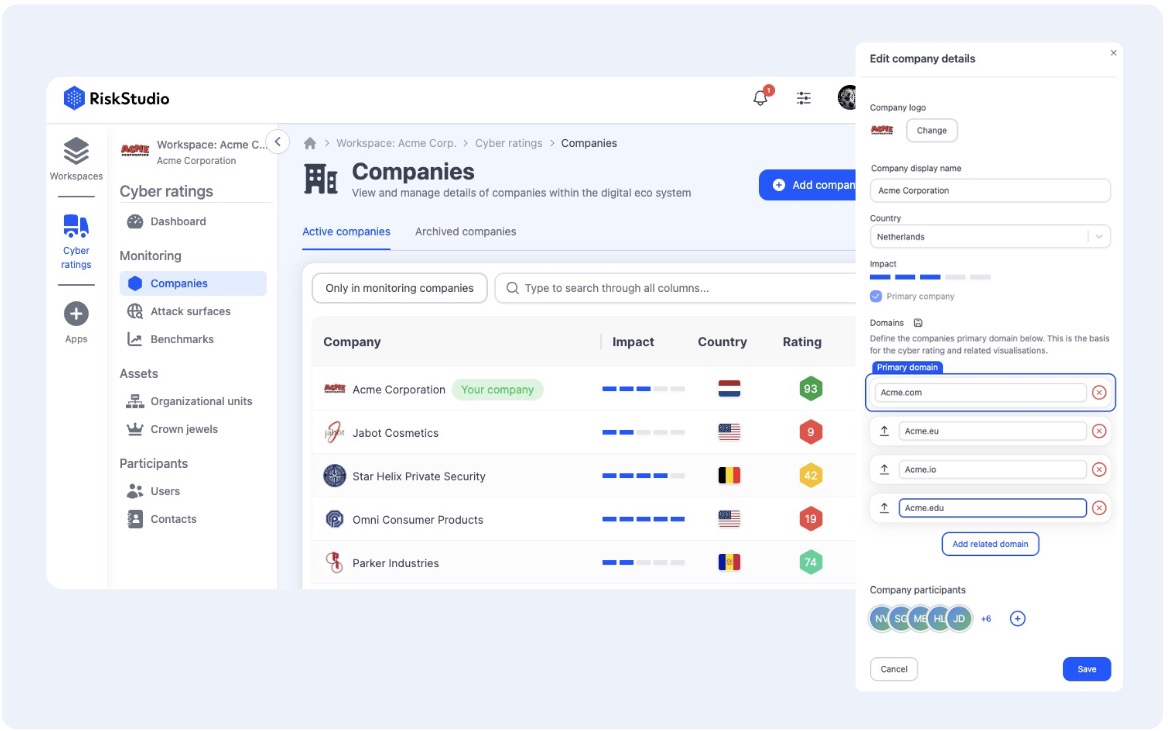Promote Acme.io to primary domain
The width and height of the screenshot is (1168, 731).
click(884, 469)
